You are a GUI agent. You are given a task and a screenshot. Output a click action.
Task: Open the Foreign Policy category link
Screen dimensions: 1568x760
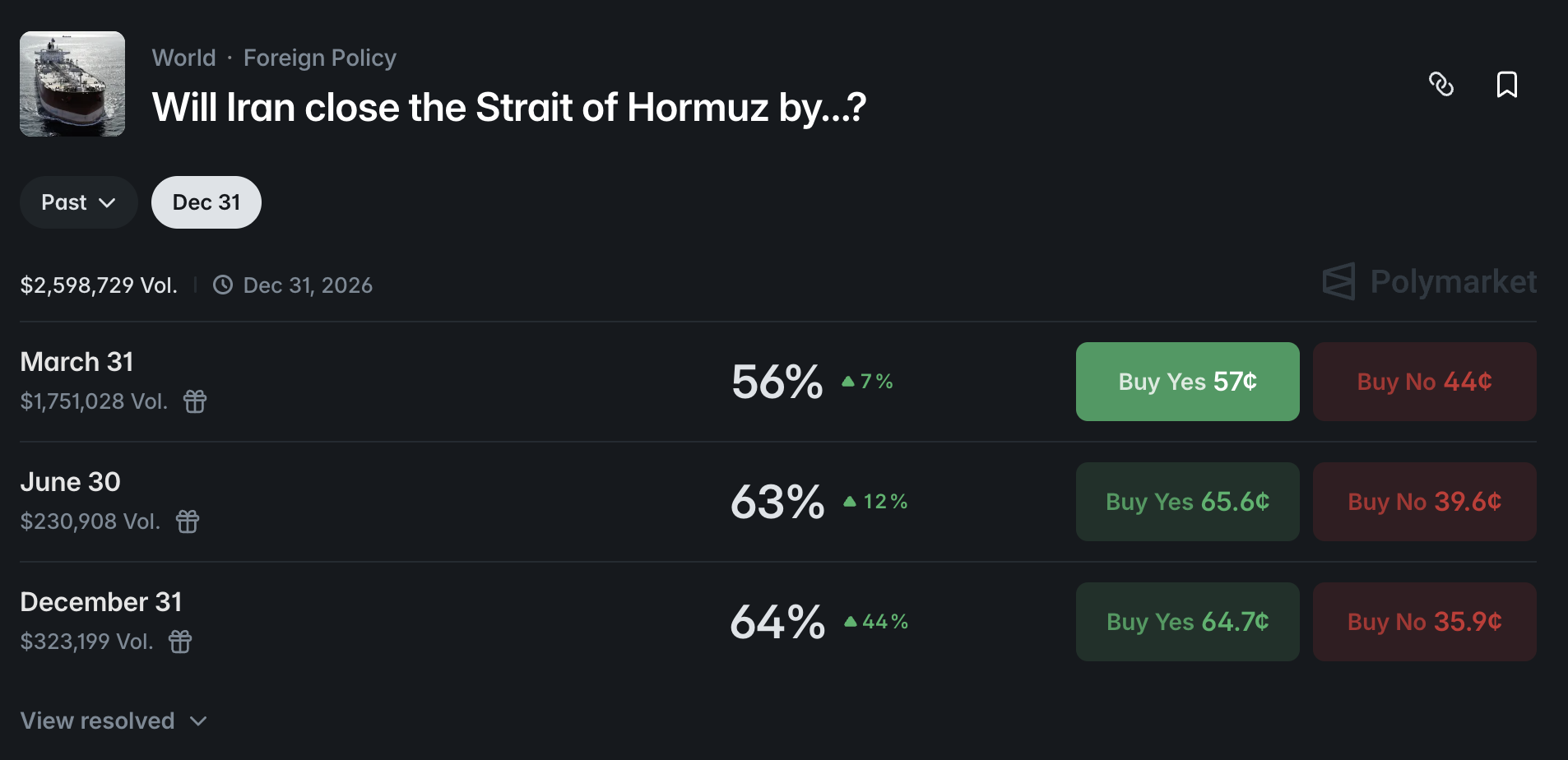pyautogui.click(x=320, y=58)
